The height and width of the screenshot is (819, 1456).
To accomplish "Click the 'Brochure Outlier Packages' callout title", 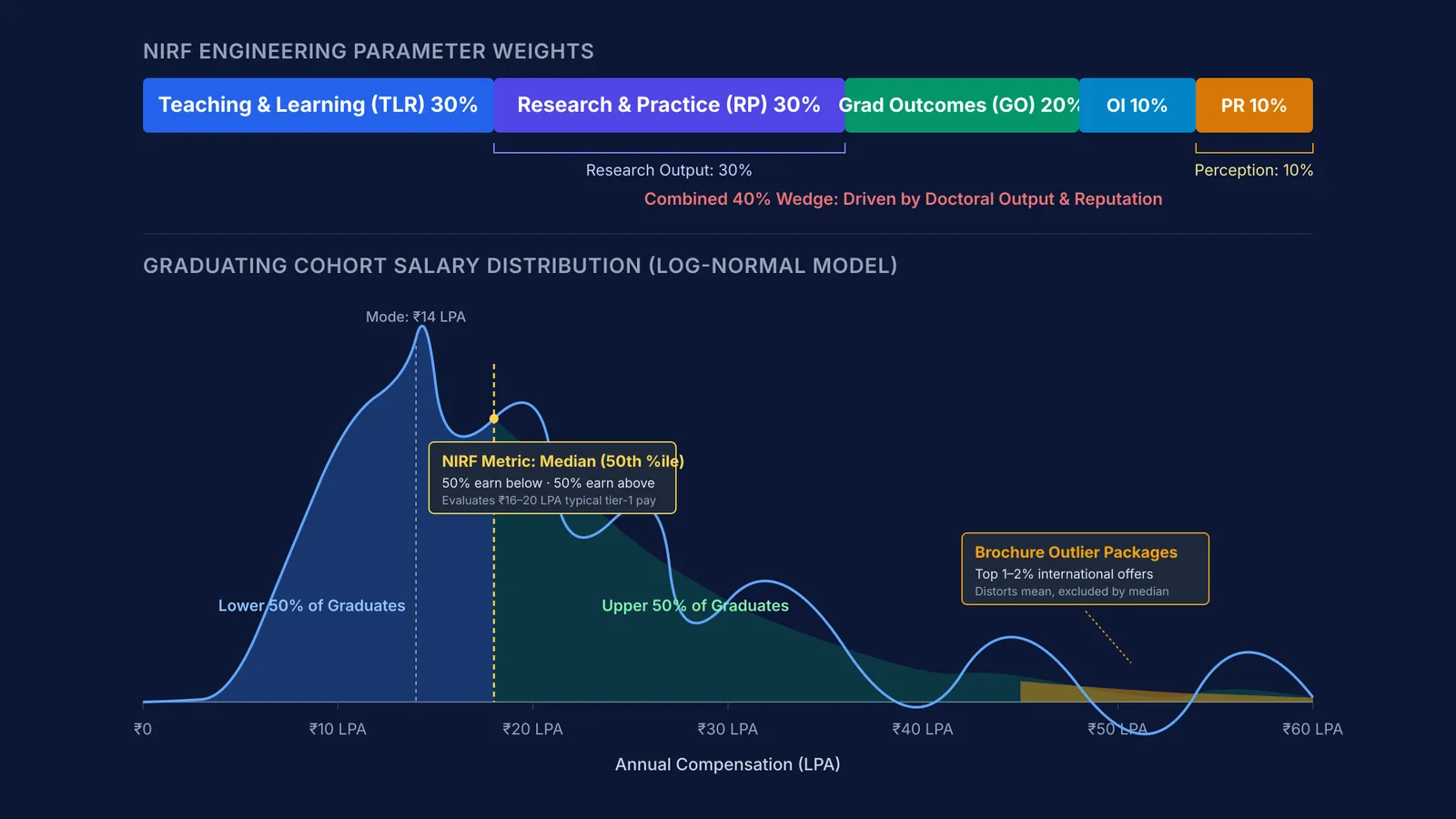I will click(1076, 552).
